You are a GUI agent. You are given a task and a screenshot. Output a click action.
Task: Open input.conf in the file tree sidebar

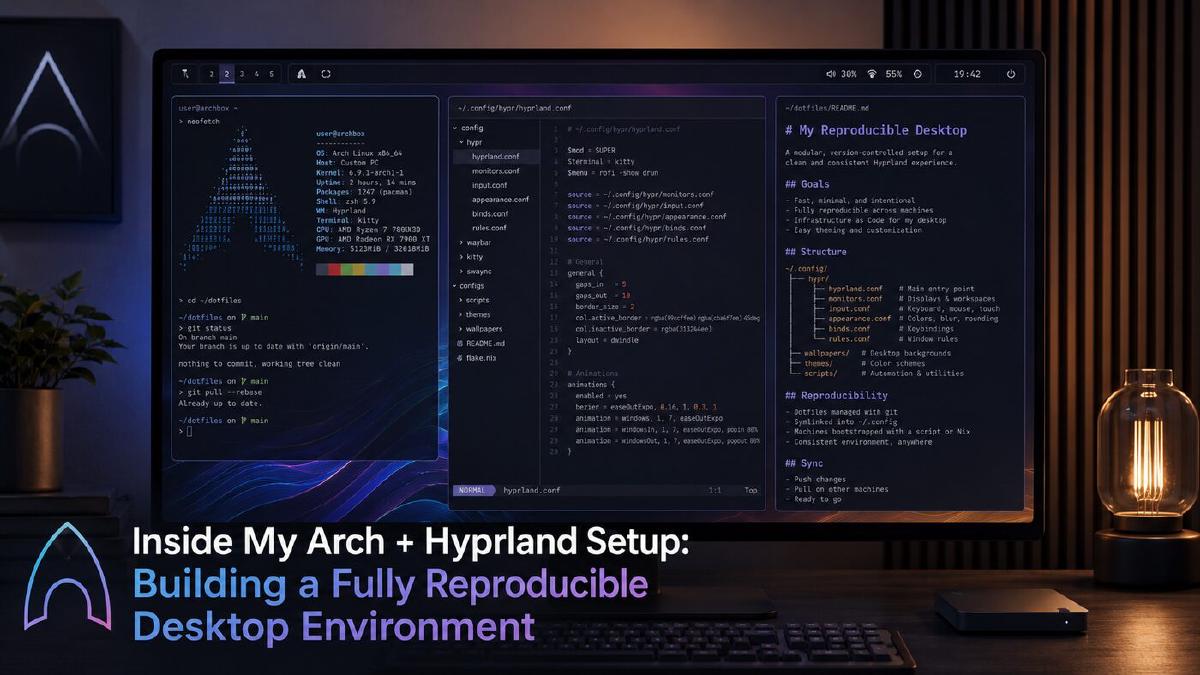[x=489, y=185]
